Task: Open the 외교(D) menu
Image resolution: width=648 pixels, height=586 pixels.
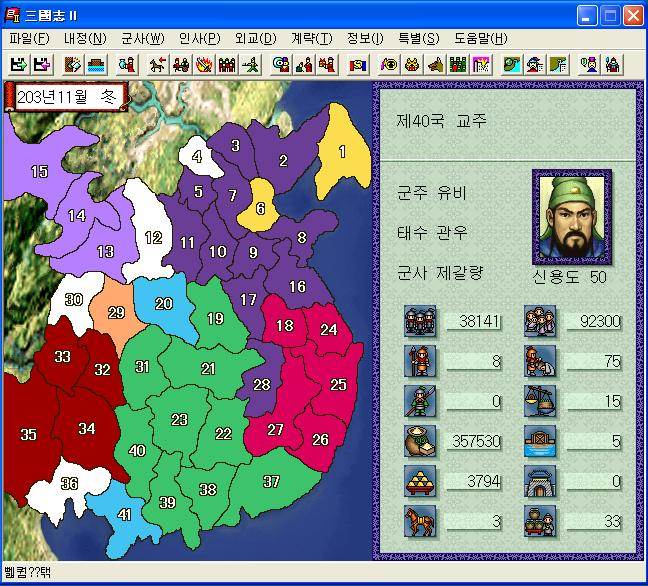Action: click(x=255, y=38)
